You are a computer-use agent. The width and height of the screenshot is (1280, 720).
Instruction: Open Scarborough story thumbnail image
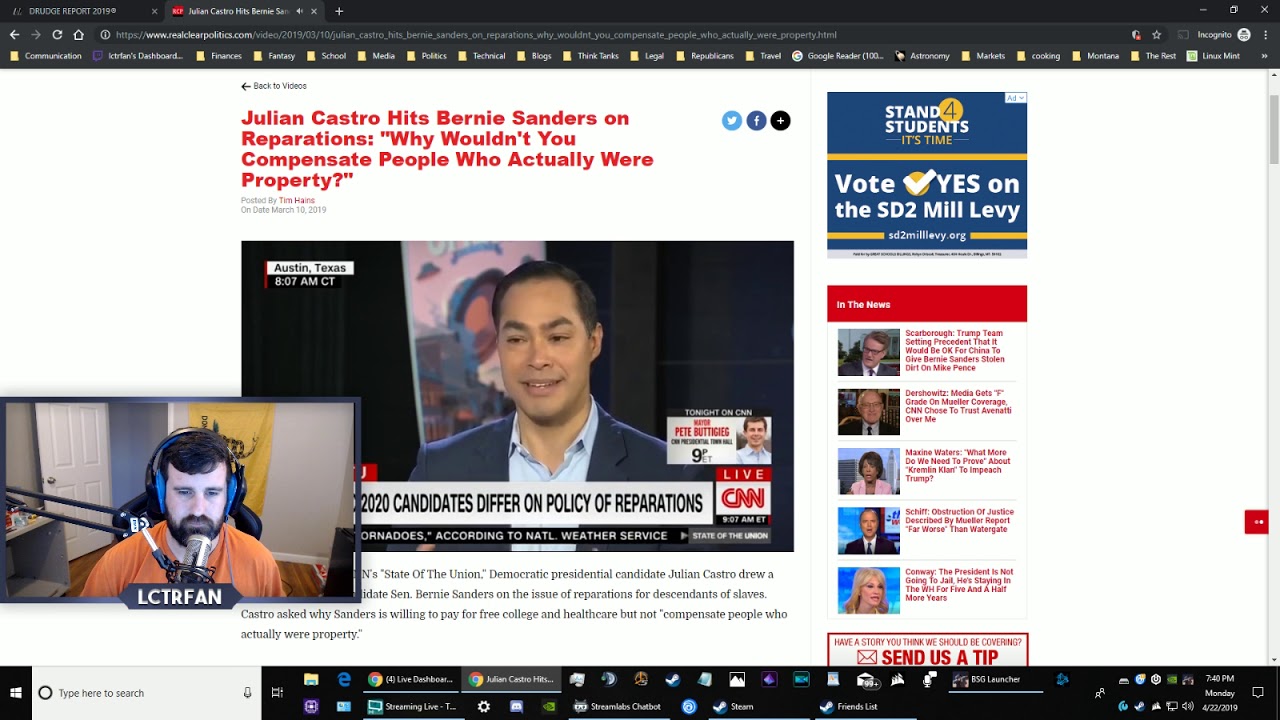tap(868, 352)
